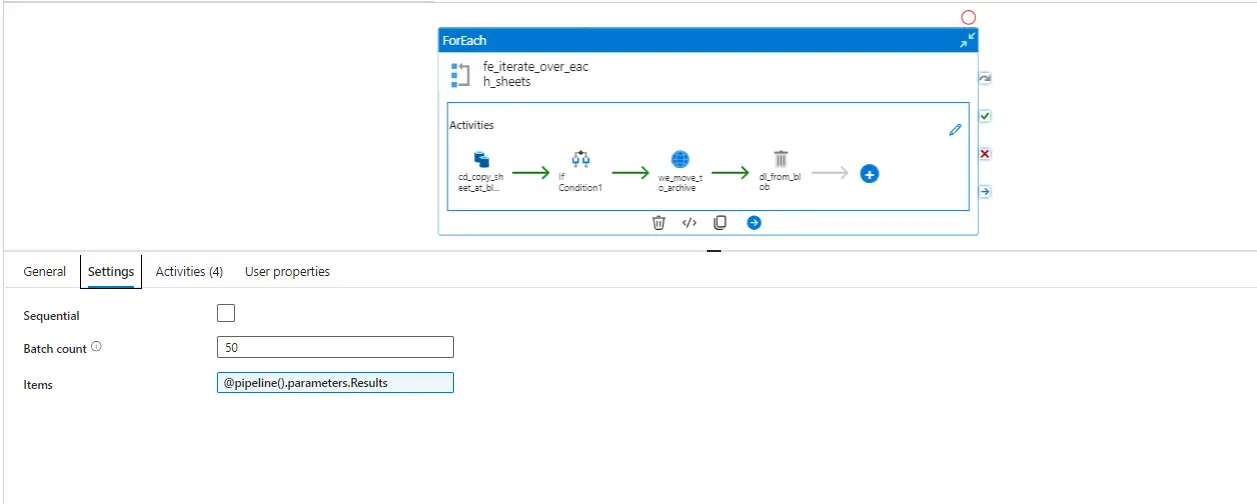Add a new activity with plus button

point(870,173)
